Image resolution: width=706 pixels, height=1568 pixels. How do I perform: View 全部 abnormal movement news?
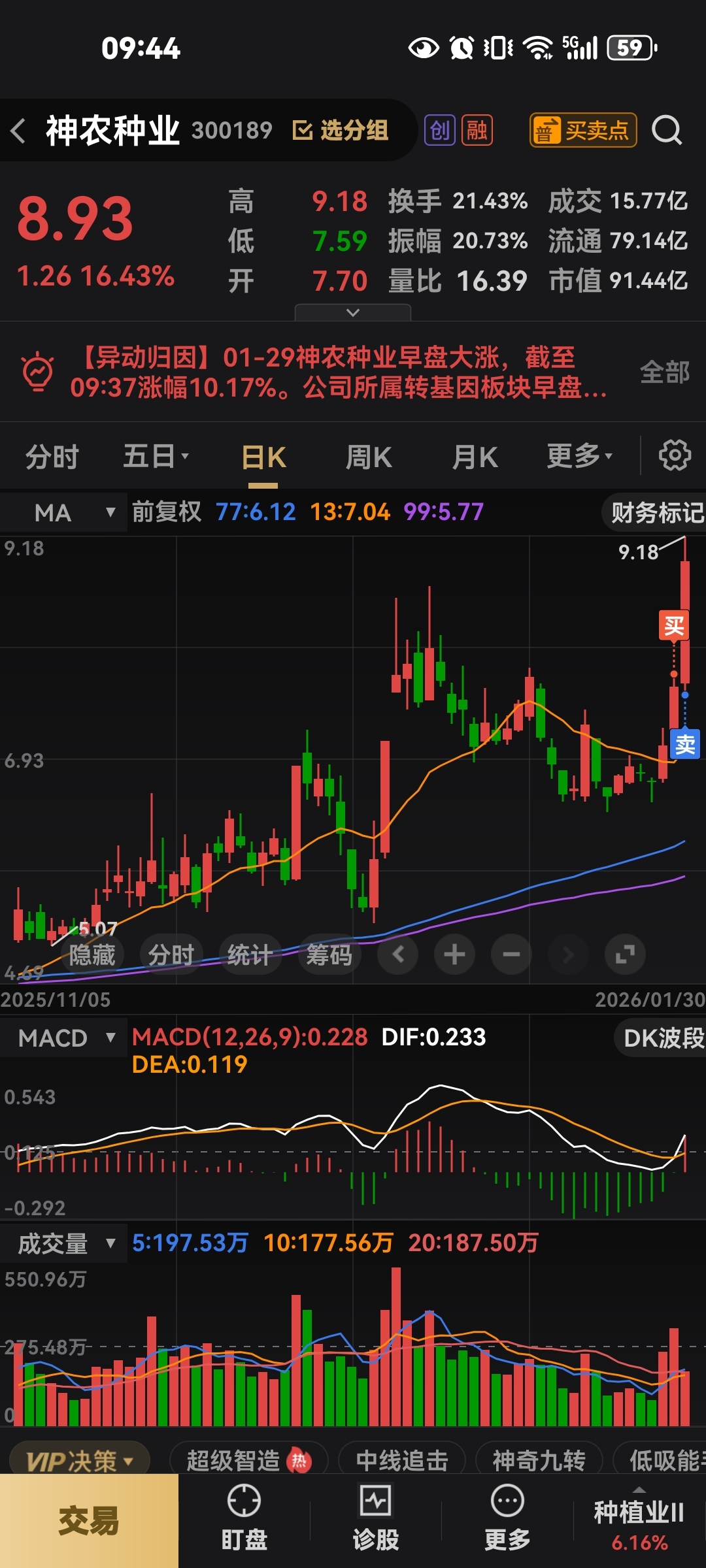[x=665, y=372]
